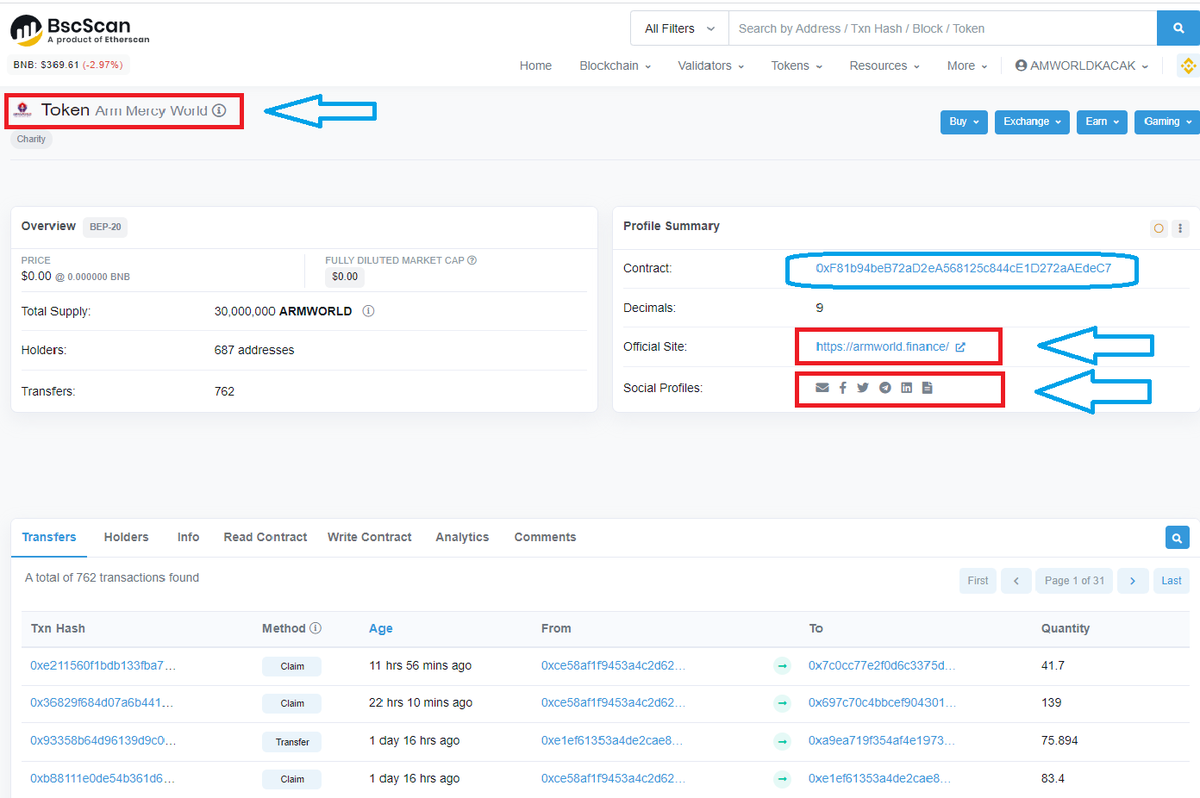Viewport: 1200px width, 798px height.
Task: Click the orange circle icon in Profile Summary
Action: point(1159,229)
